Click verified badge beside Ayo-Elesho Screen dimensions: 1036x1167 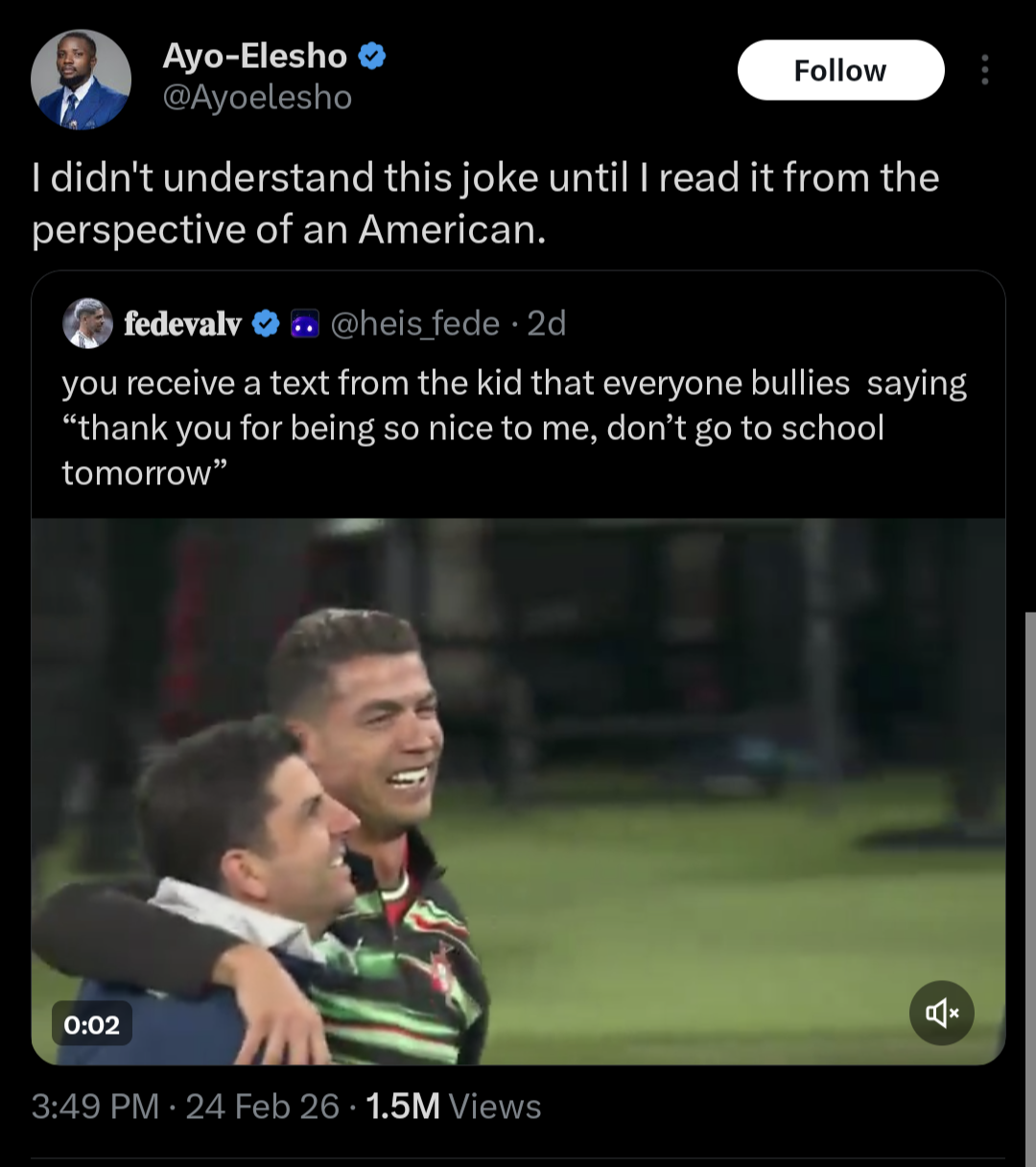[x=372, y=57]
